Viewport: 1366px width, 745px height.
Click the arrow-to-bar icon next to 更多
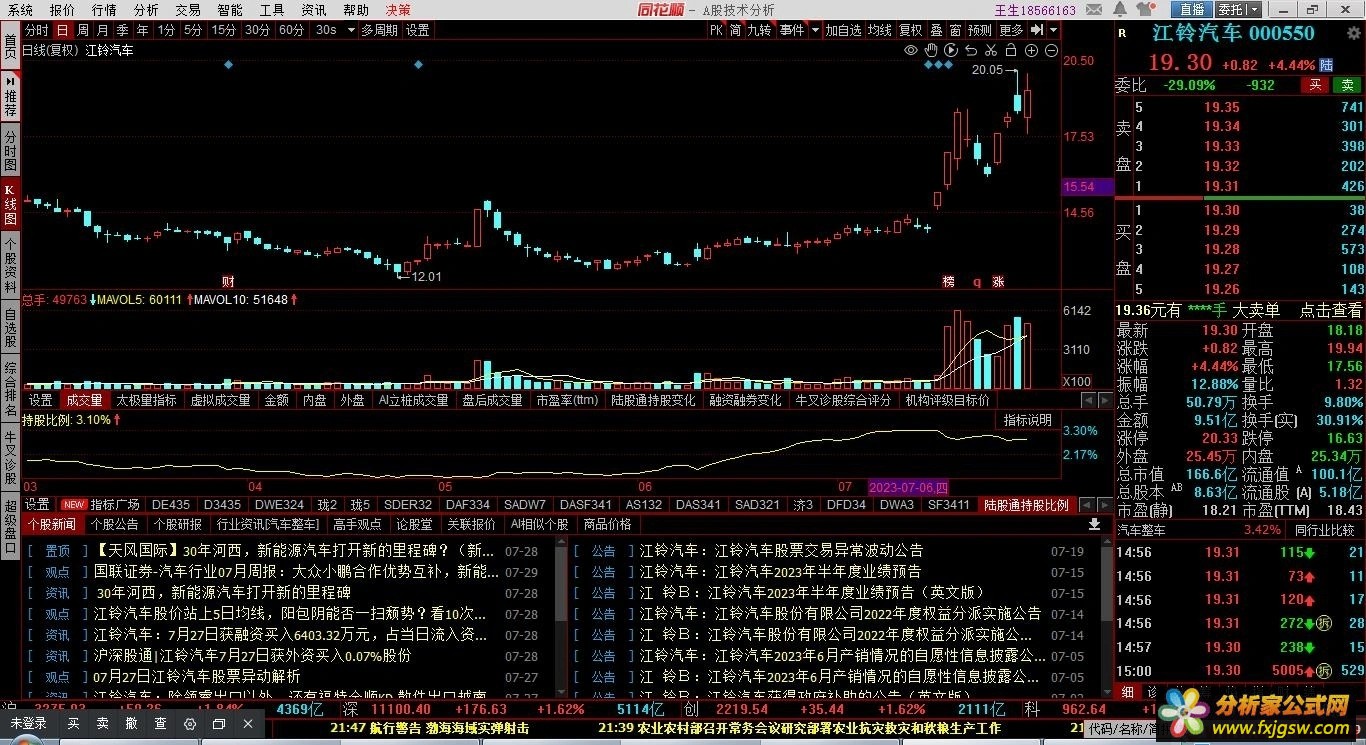pyautogui.click(x=1037, y=30)
